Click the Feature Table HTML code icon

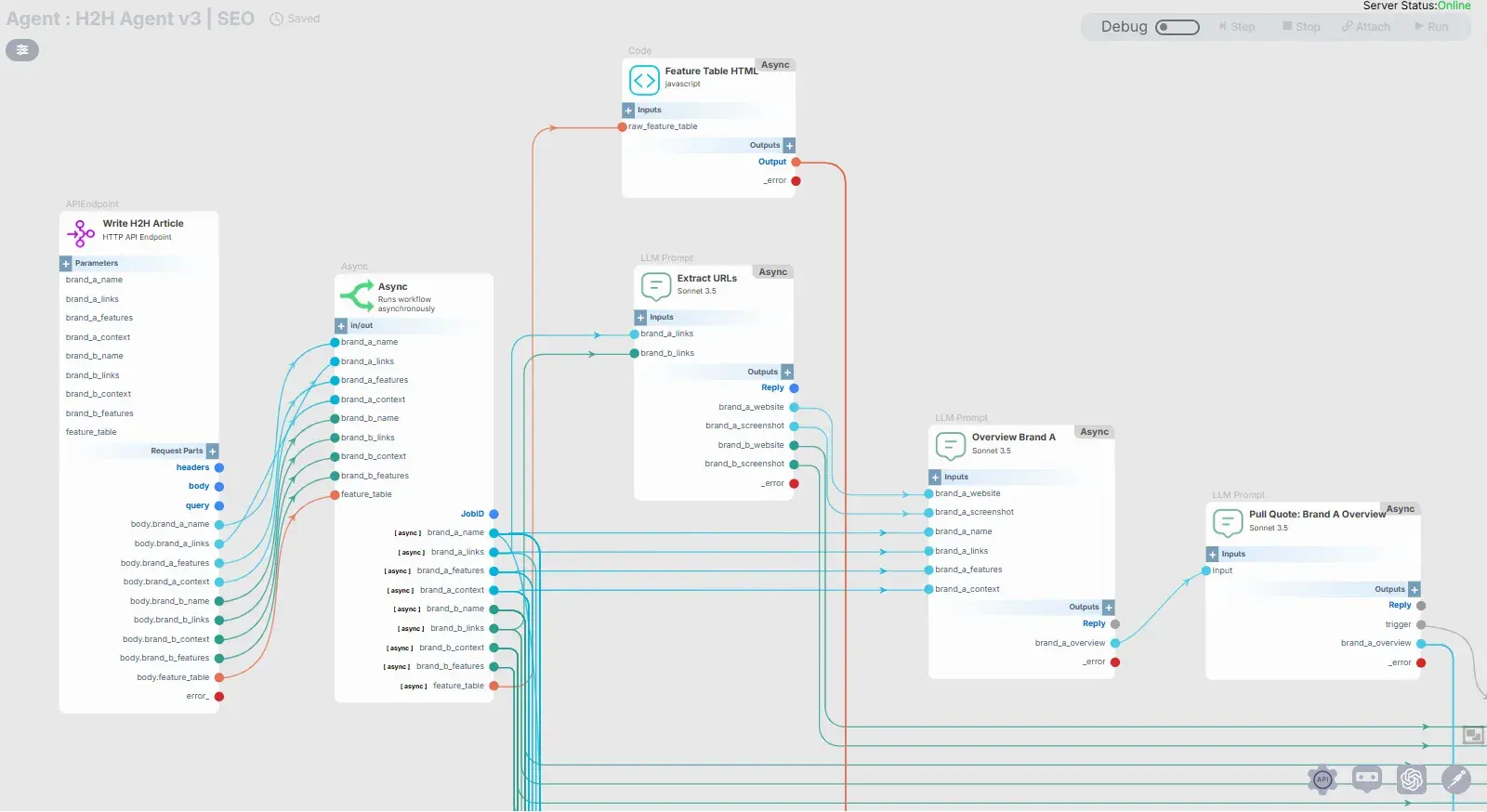pyautogui.click(x=644, y=80)
